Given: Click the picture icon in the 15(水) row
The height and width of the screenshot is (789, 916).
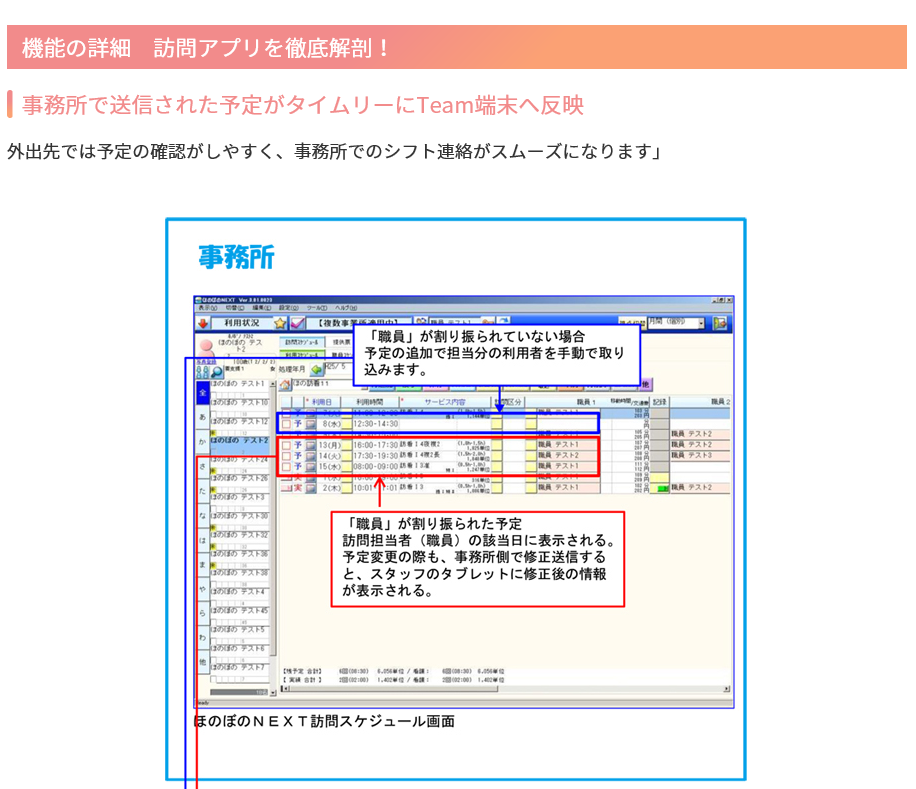Looking at the screenshot, I should [311, 466].
